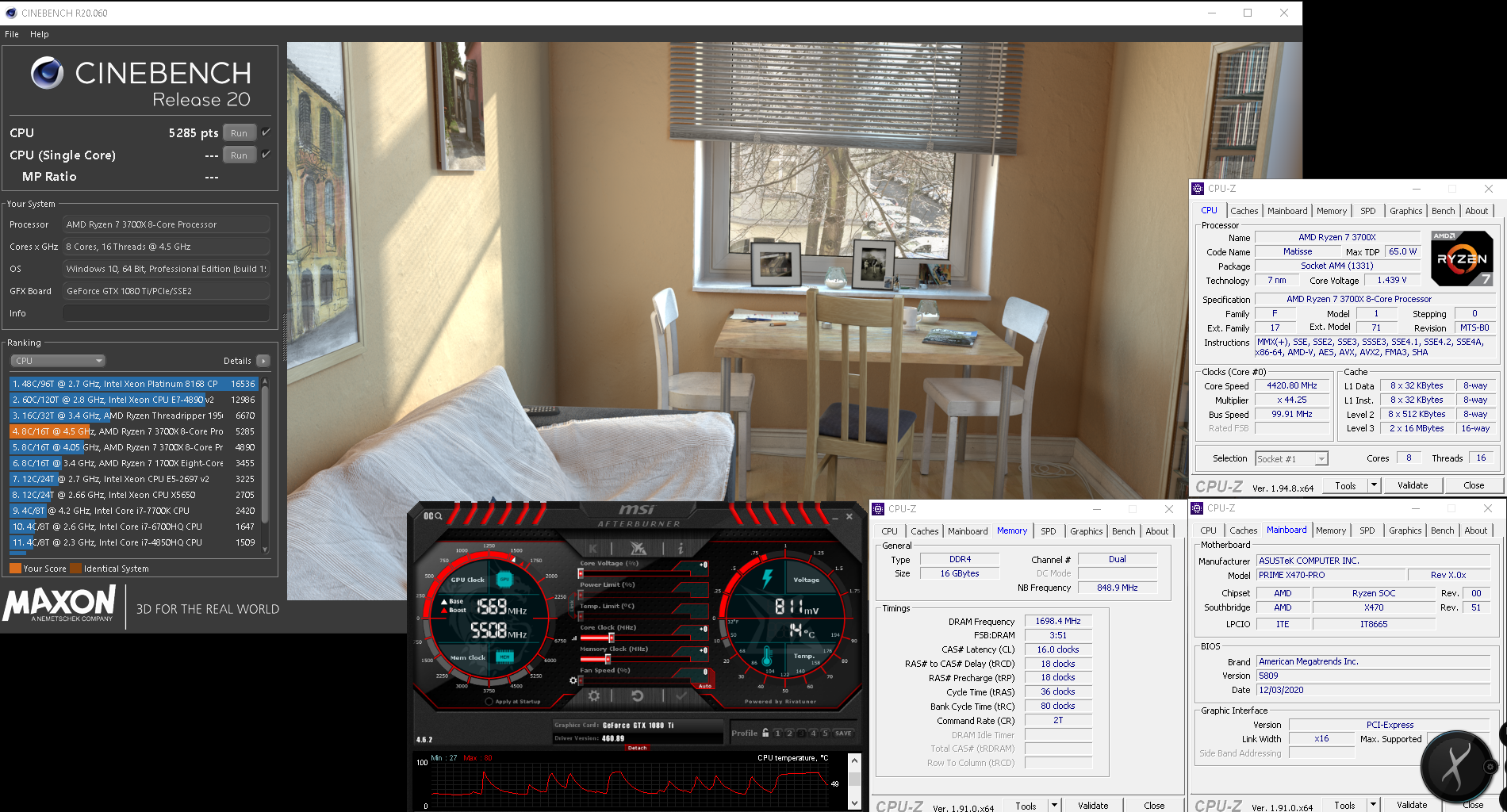Open the Help menu in Cinebench

tap(40, 34)
